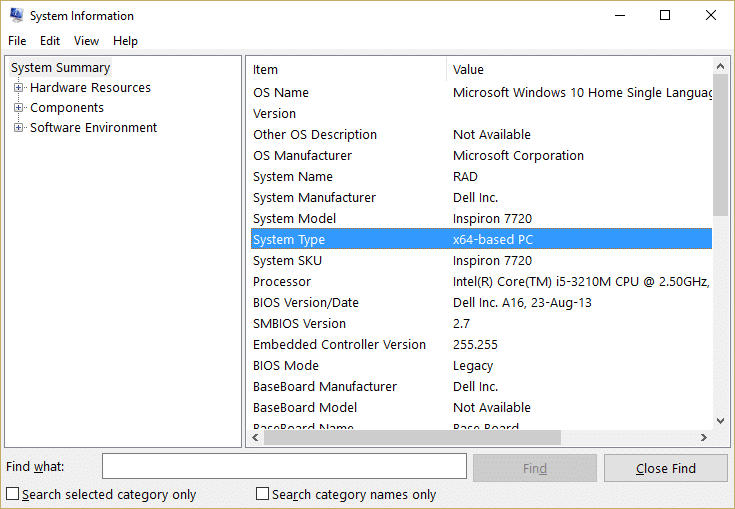Expand the Software Environment node
The image size is (735, 509).
[18, 127]
